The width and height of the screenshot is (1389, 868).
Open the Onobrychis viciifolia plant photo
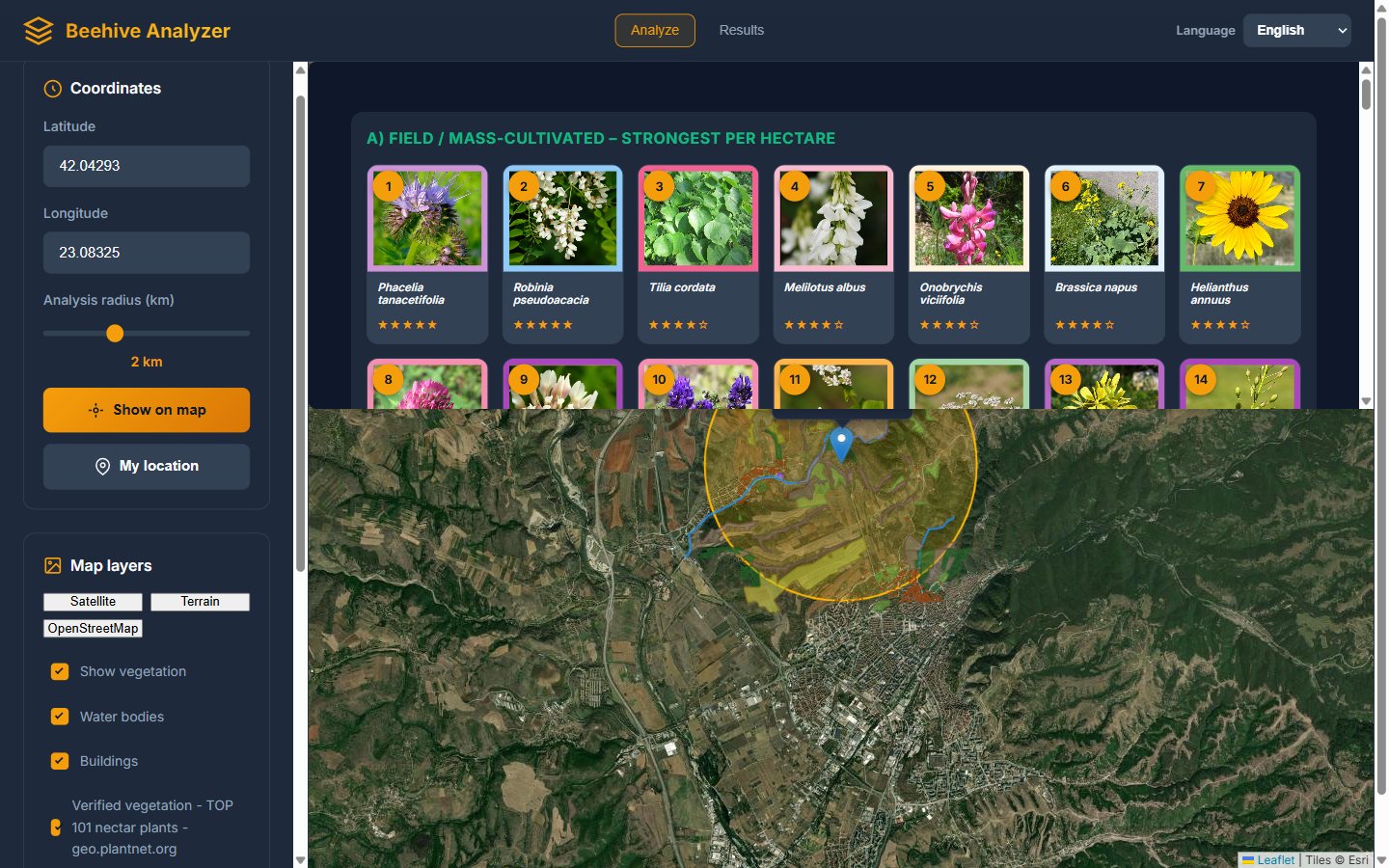969,219
